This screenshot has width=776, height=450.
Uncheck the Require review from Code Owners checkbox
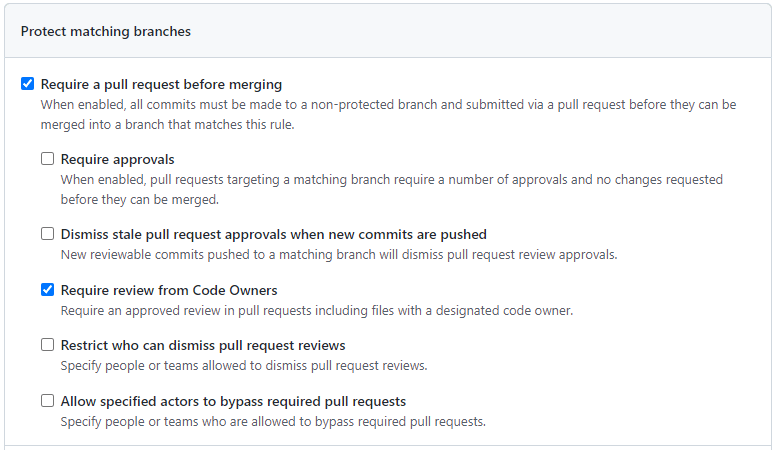click(48, 289)
